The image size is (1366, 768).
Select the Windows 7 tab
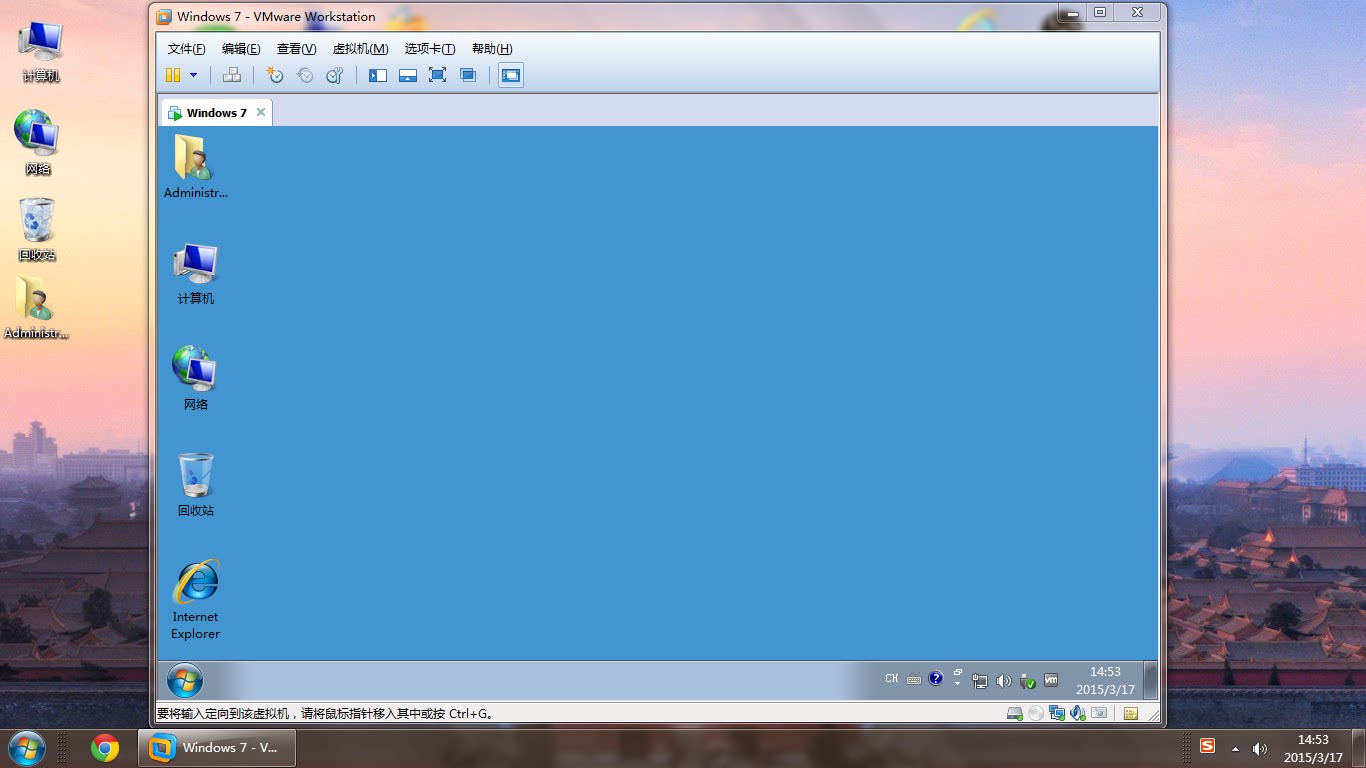215,112
